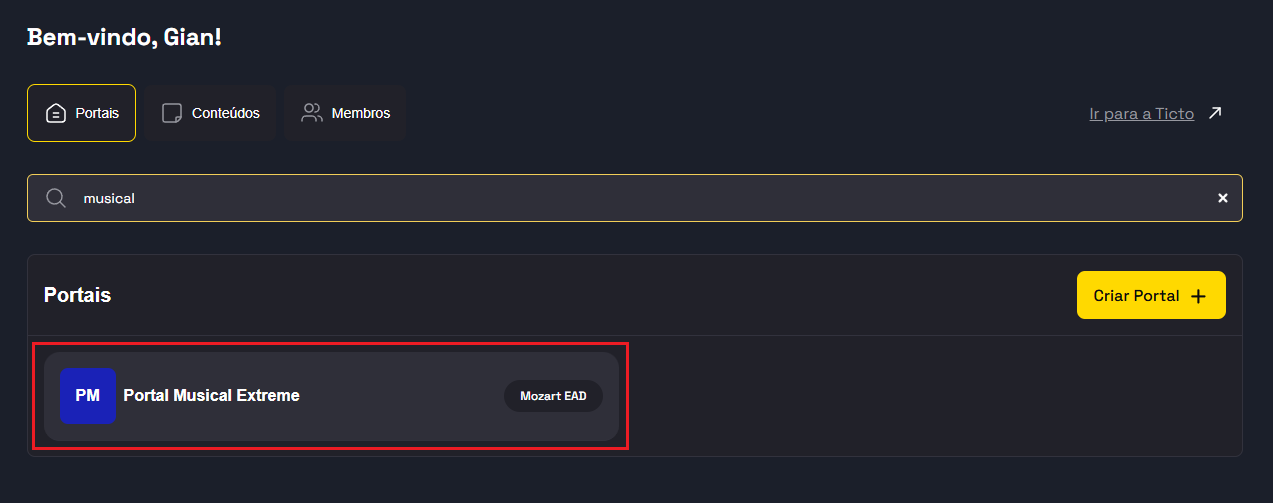Click the Mozart EAD badge
Image resolution: width=1273 pixels, height=503 pixels.
tap(553, 396)
